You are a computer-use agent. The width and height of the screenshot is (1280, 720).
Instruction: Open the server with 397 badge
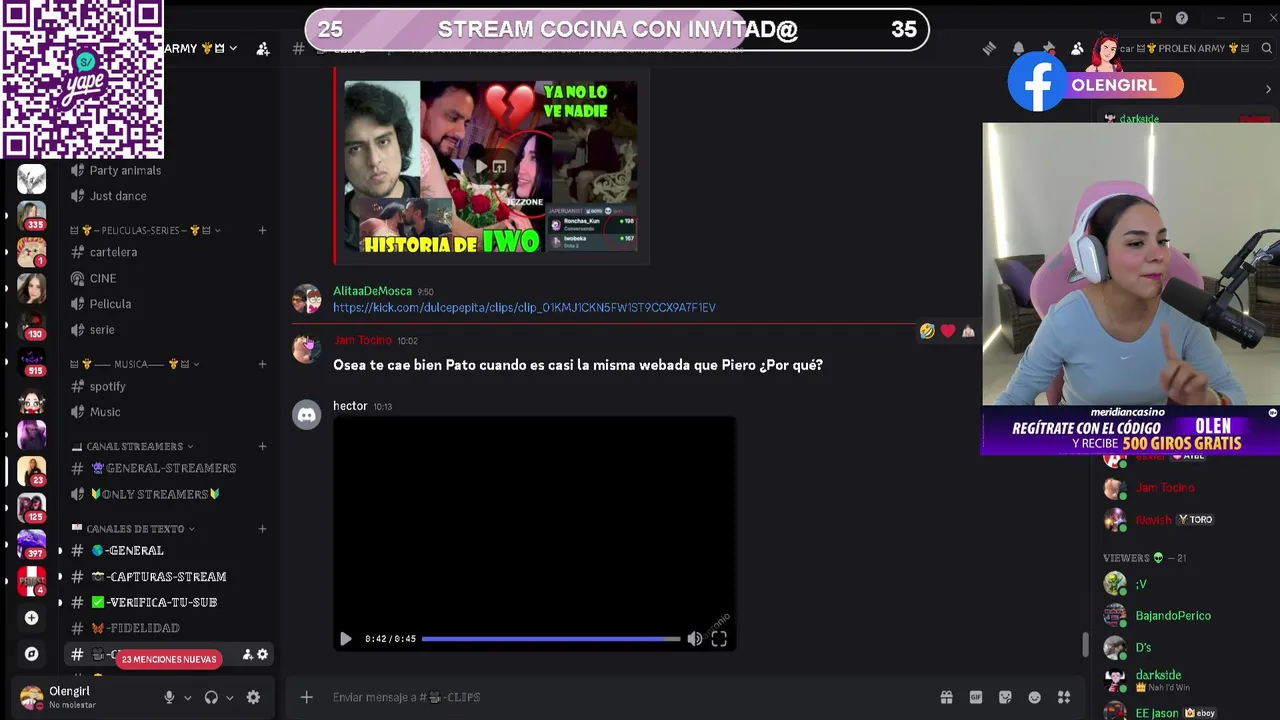[x=31, y=545]
